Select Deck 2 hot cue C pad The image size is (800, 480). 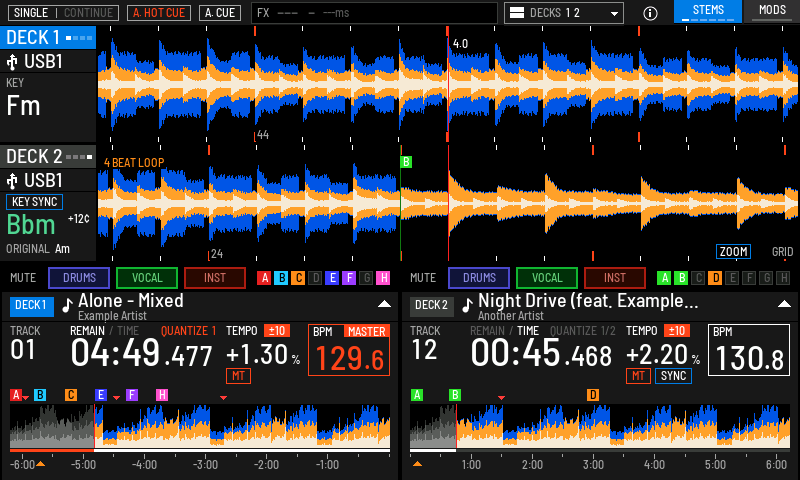[698, 278]
